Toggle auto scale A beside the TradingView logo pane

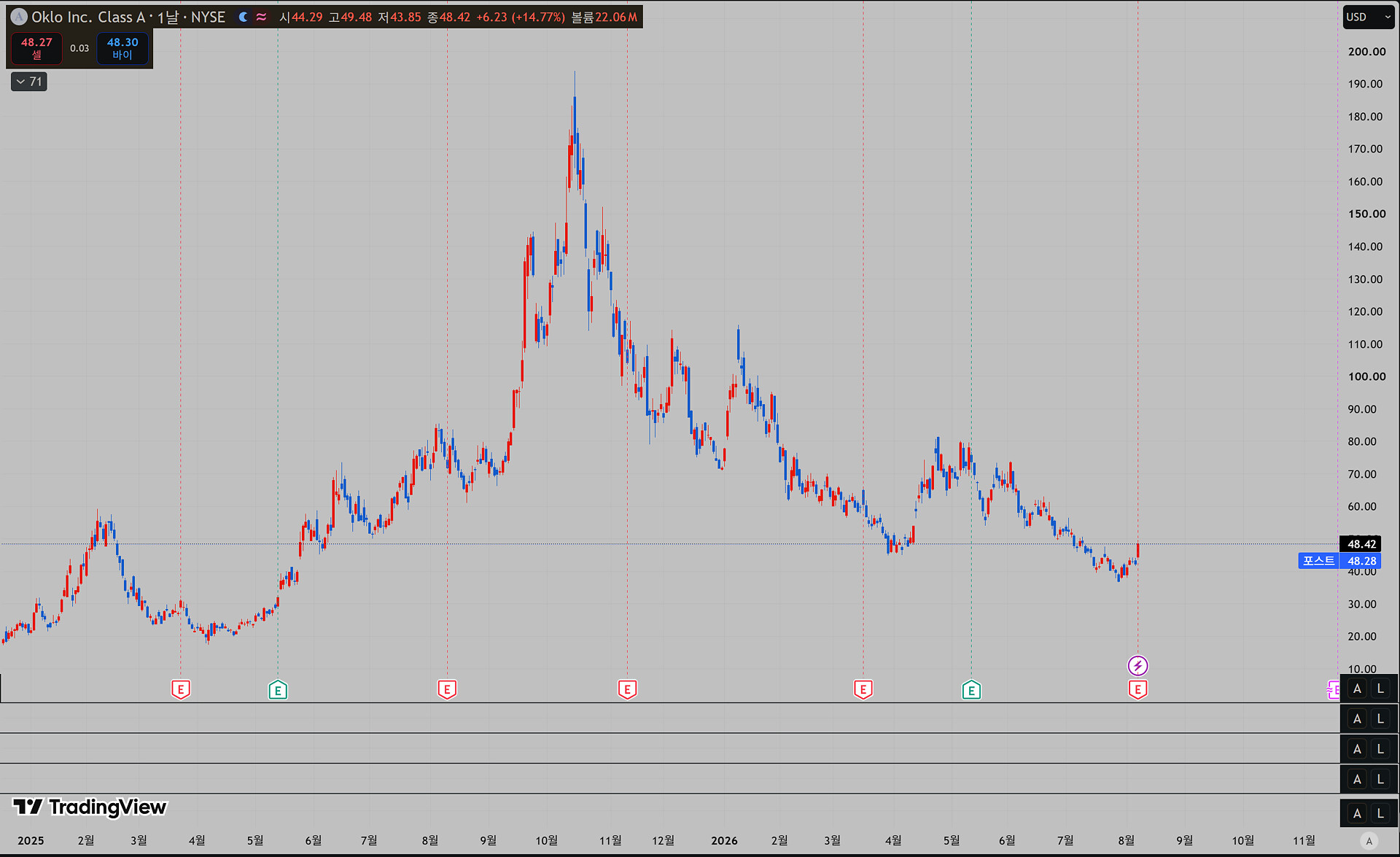point(1357,813)
